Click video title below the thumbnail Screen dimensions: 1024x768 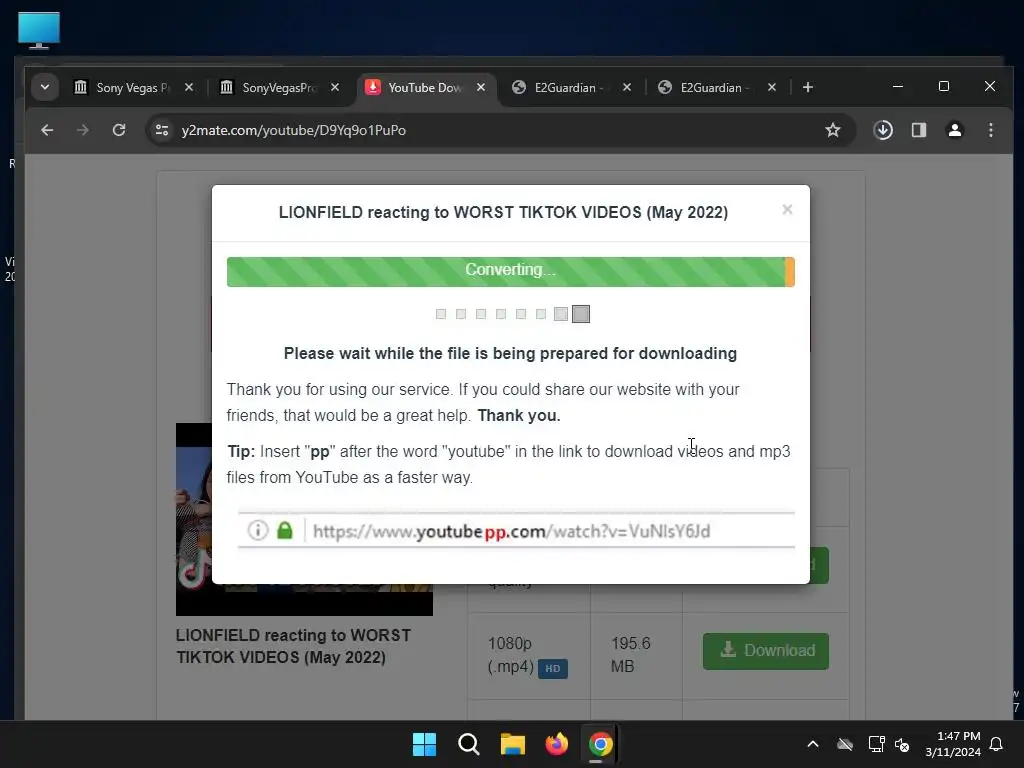coord(293,646)
